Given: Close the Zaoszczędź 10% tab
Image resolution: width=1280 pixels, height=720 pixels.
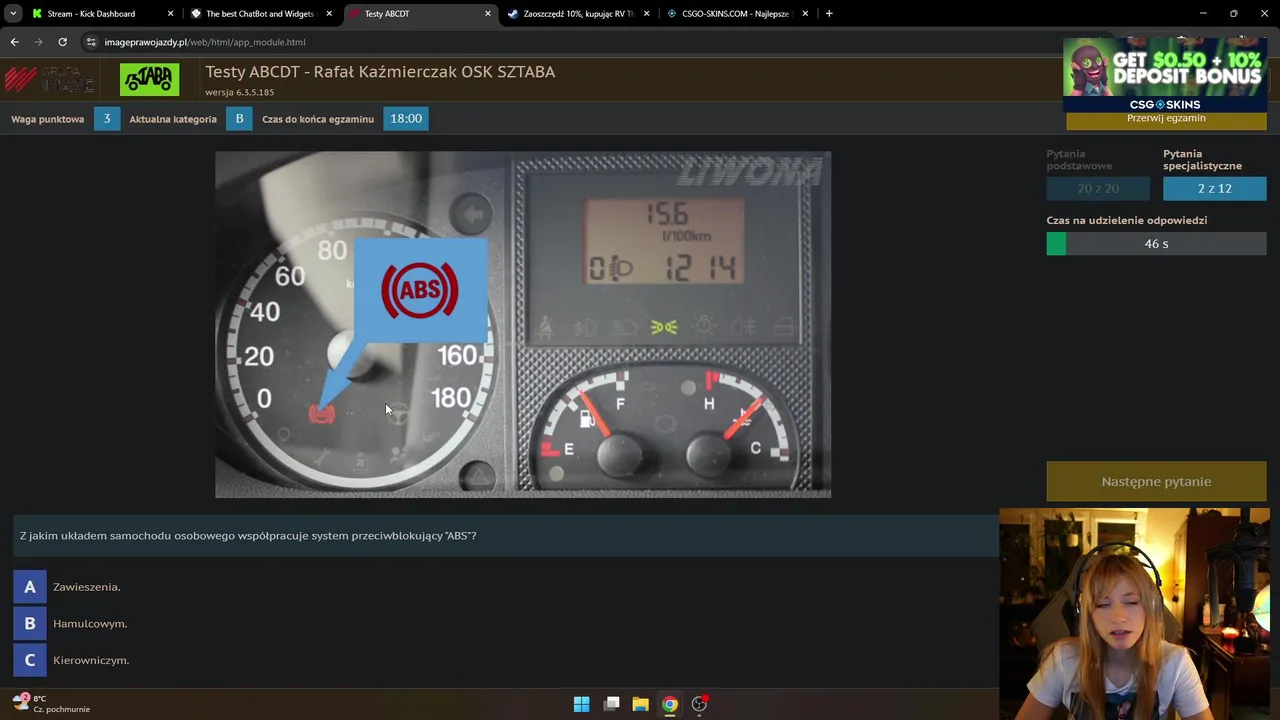Looking at the screenshot, I should [x=646, y=14].
